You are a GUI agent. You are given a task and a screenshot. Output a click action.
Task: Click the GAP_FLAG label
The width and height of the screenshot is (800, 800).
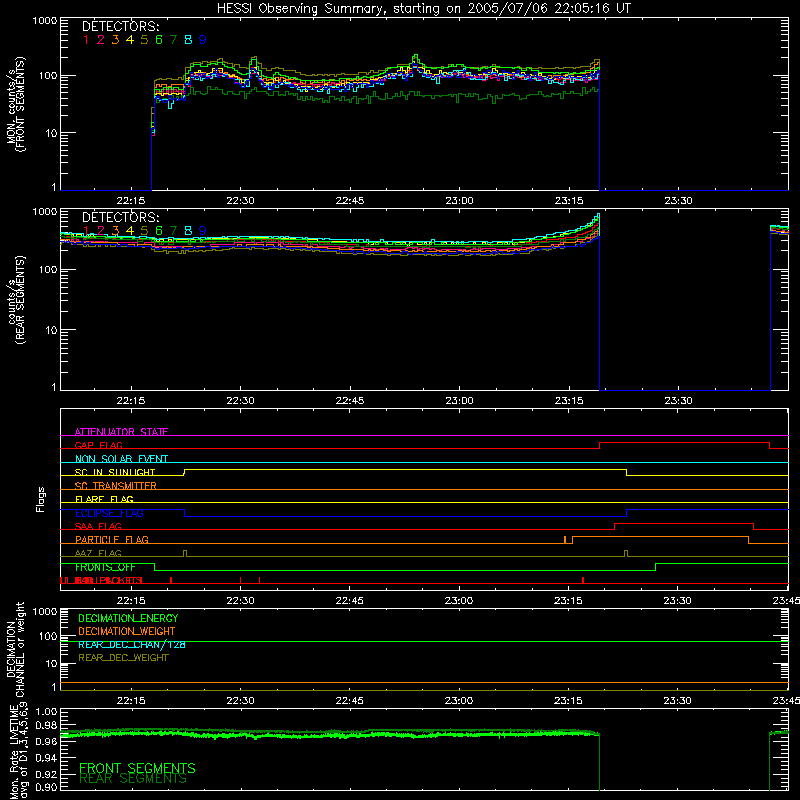(98, 445)
